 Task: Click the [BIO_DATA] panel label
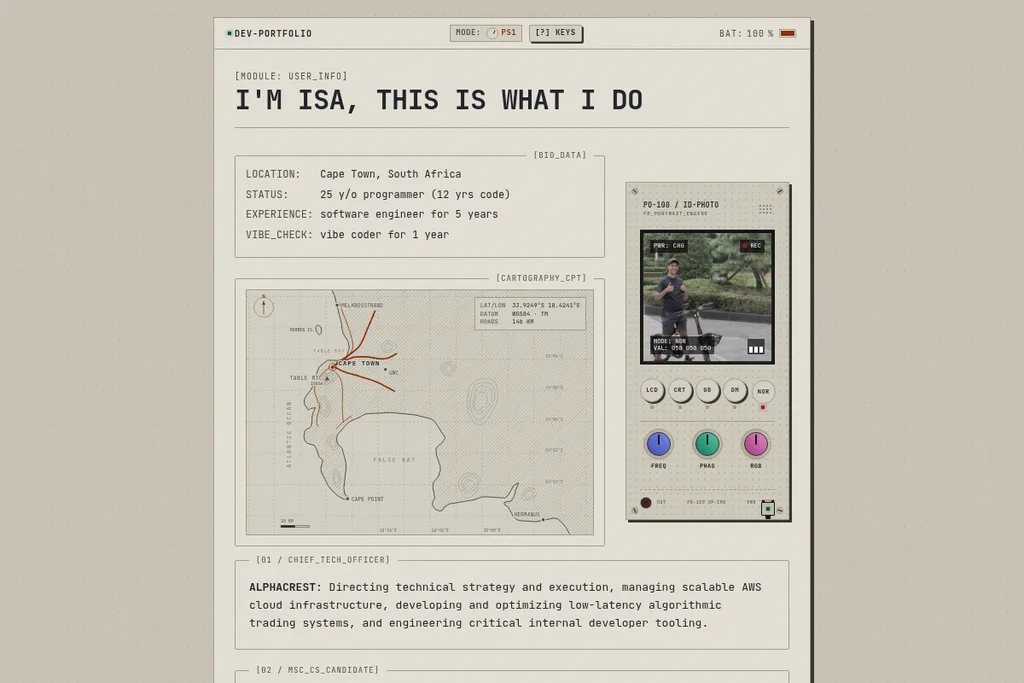point(560,155)
